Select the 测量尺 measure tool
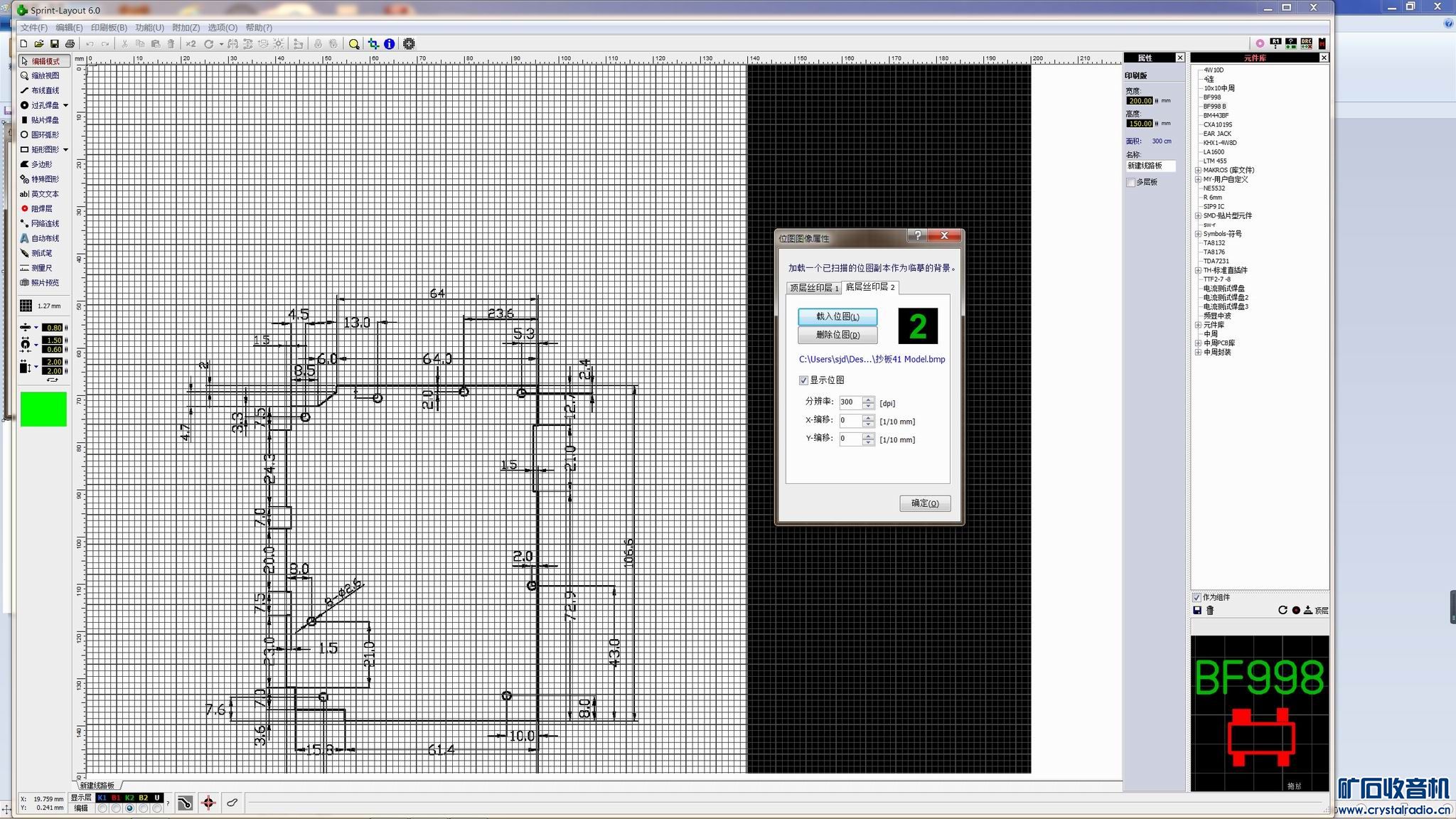 tap(41, 268)
